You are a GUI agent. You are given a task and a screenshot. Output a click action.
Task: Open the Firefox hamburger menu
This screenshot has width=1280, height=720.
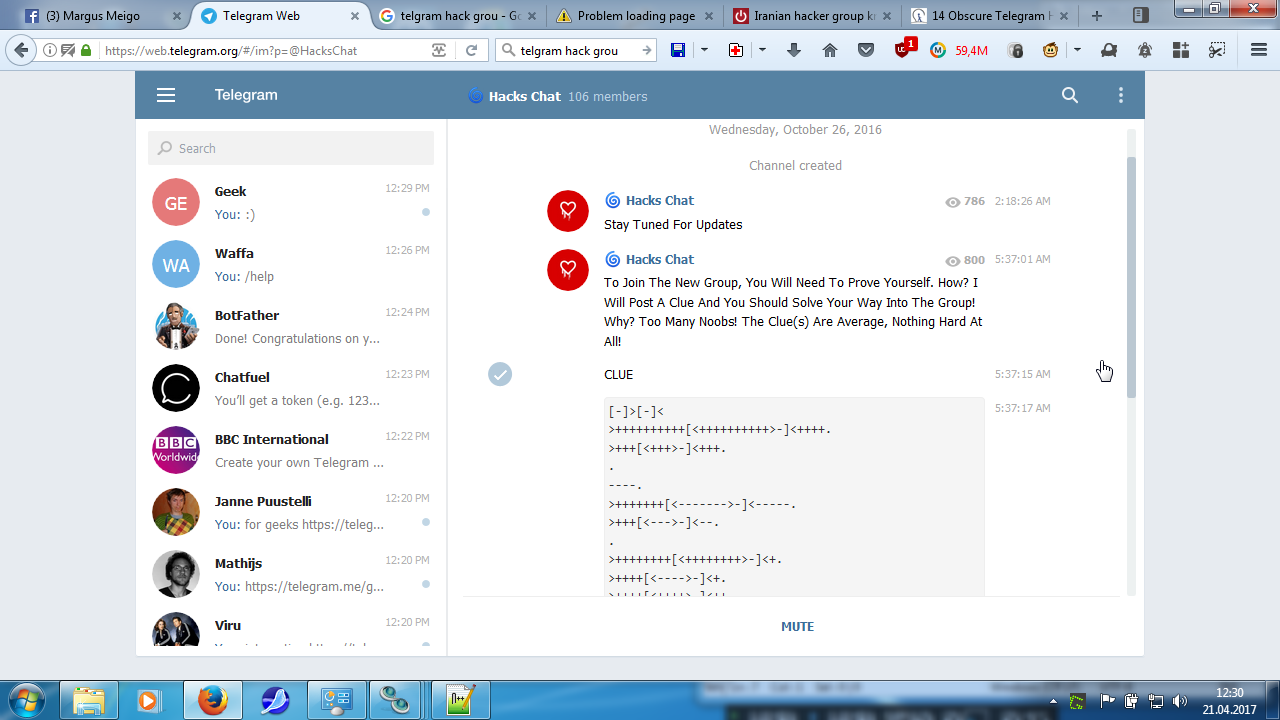click(1259, 51)
